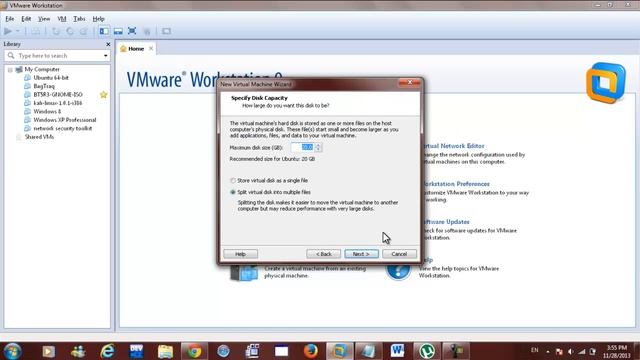Collapse the My Computer tree node

tap(10, 70)
